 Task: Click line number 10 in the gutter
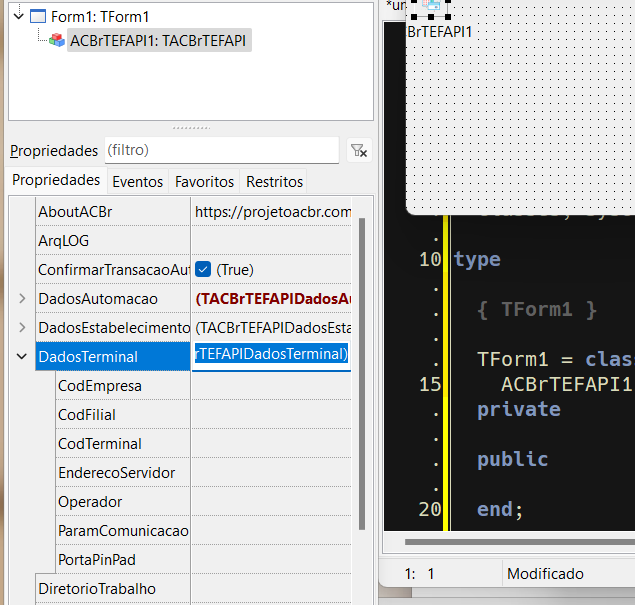(430, 259)
